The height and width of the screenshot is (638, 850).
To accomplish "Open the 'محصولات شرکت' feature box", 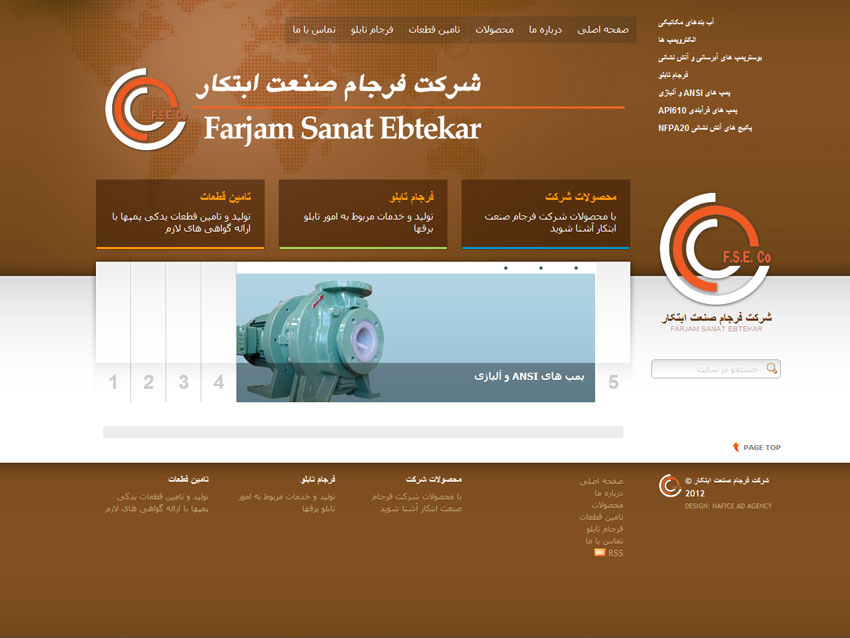I will [x=546, y=214].
